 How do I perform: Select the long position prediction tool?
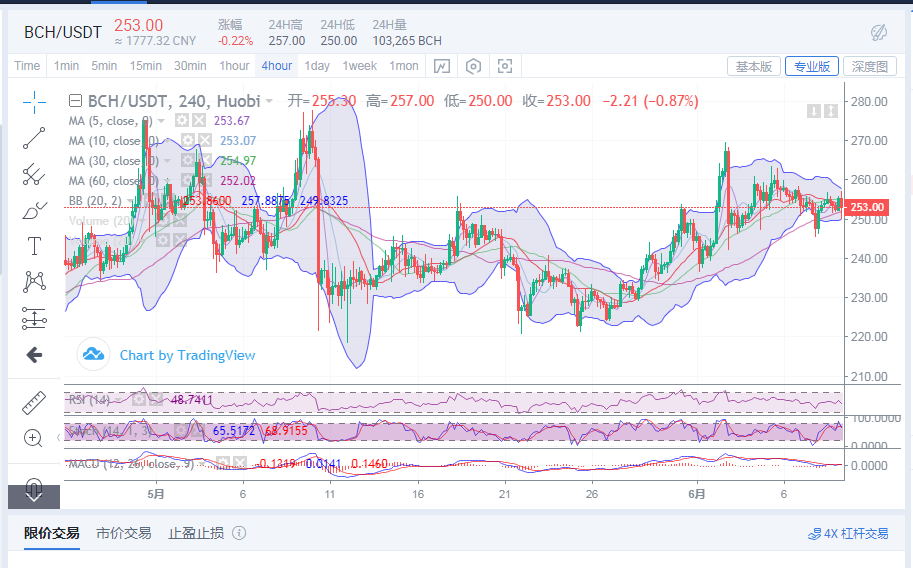click(34, 319)
